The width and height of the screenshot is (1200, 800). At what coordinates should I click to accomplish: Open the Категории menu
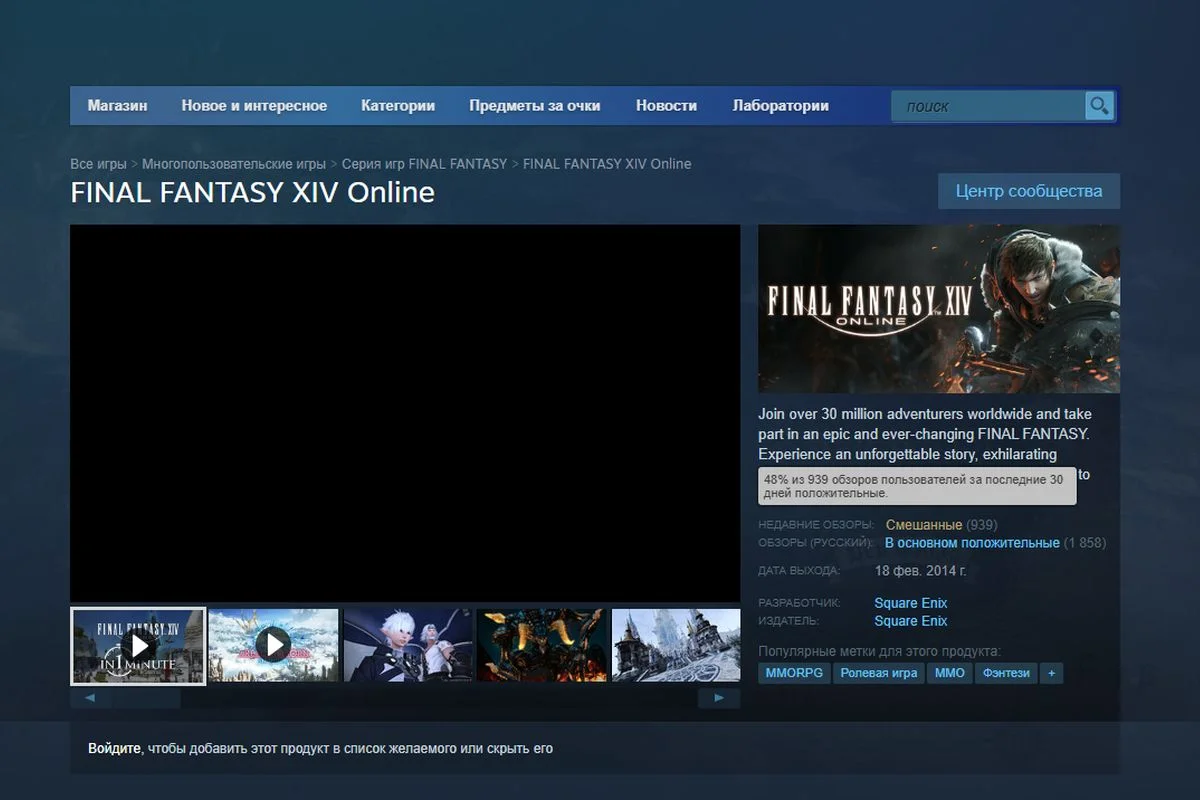point(398,105)
